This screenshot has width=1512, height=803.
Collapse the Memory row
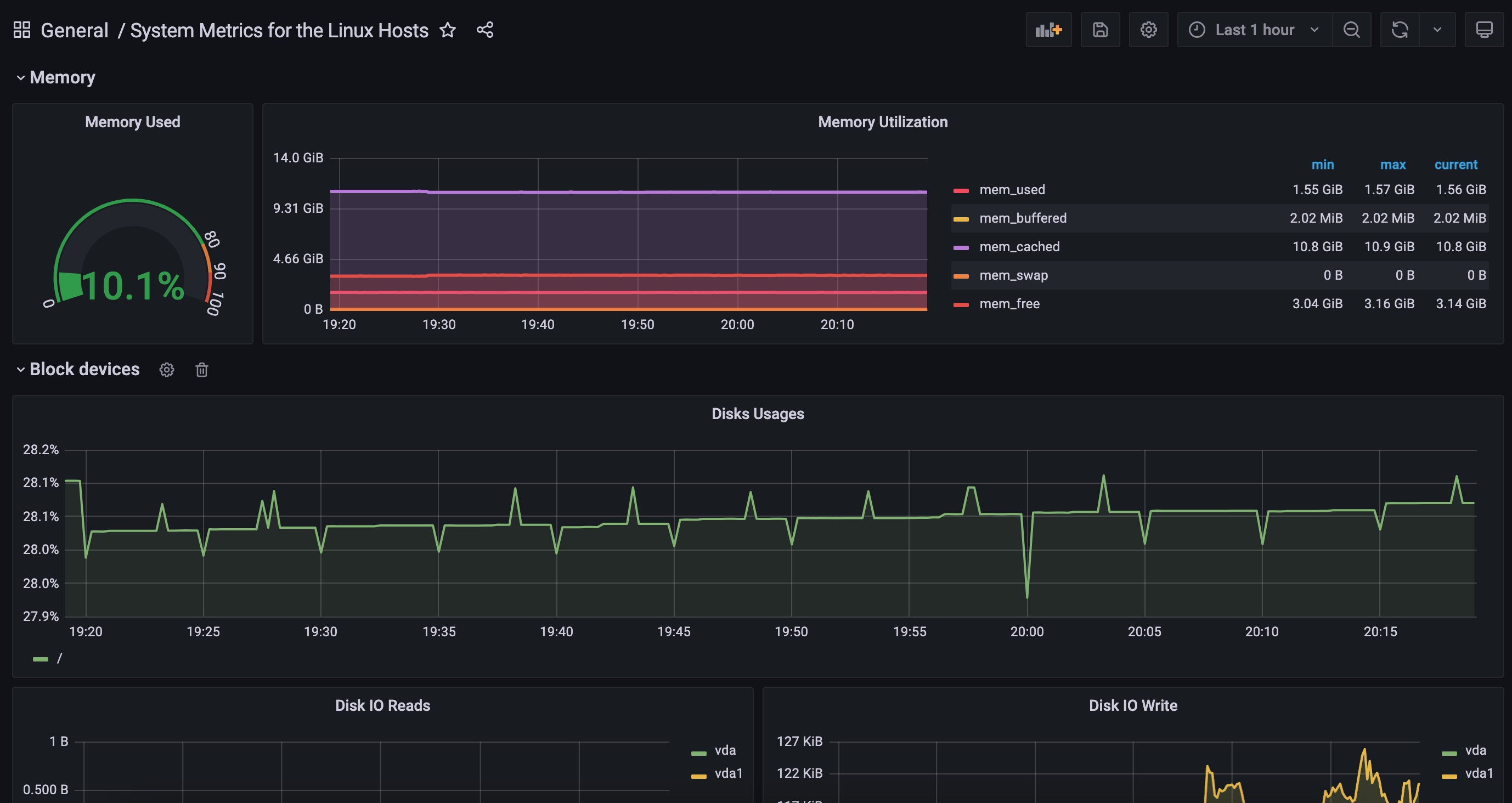[61, 77]
